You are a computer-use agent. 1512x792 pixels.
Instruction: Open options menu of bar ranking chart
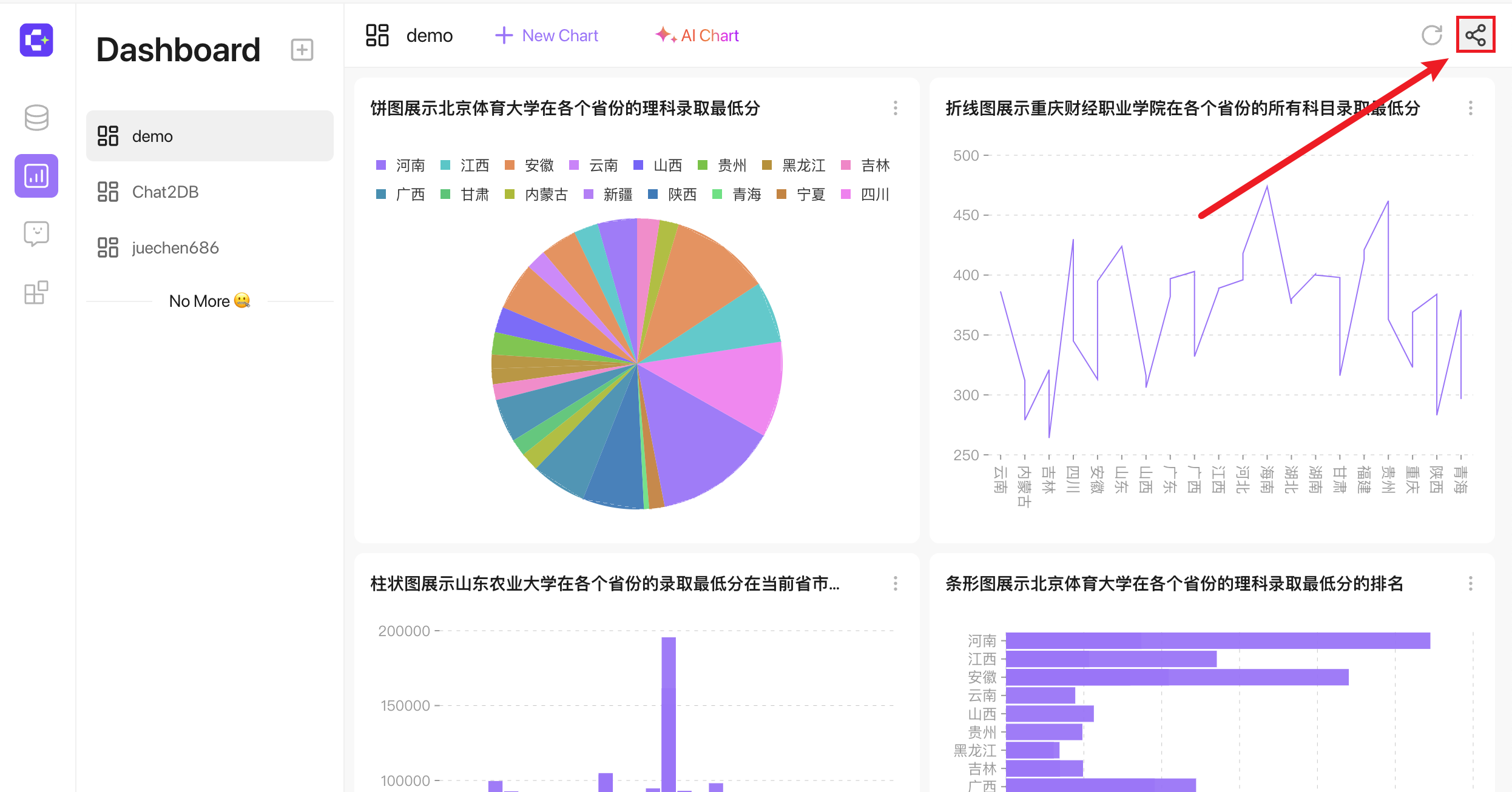[x=1471, y=583]
